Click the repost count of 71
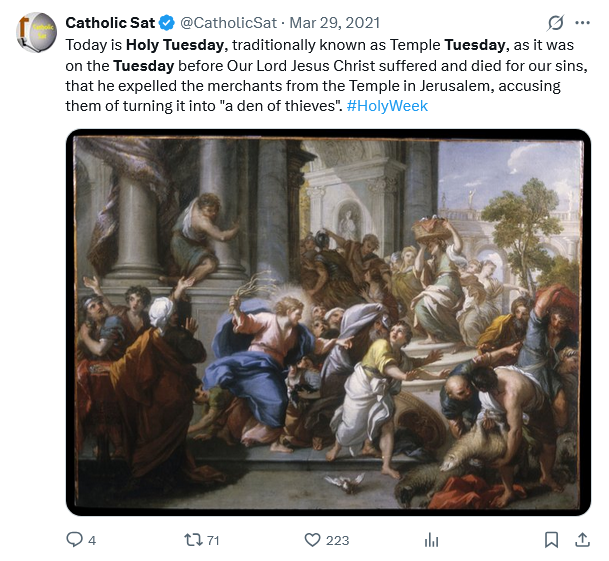Image resolution: width=609 pixels, height=561 pixels. point(213,540)
